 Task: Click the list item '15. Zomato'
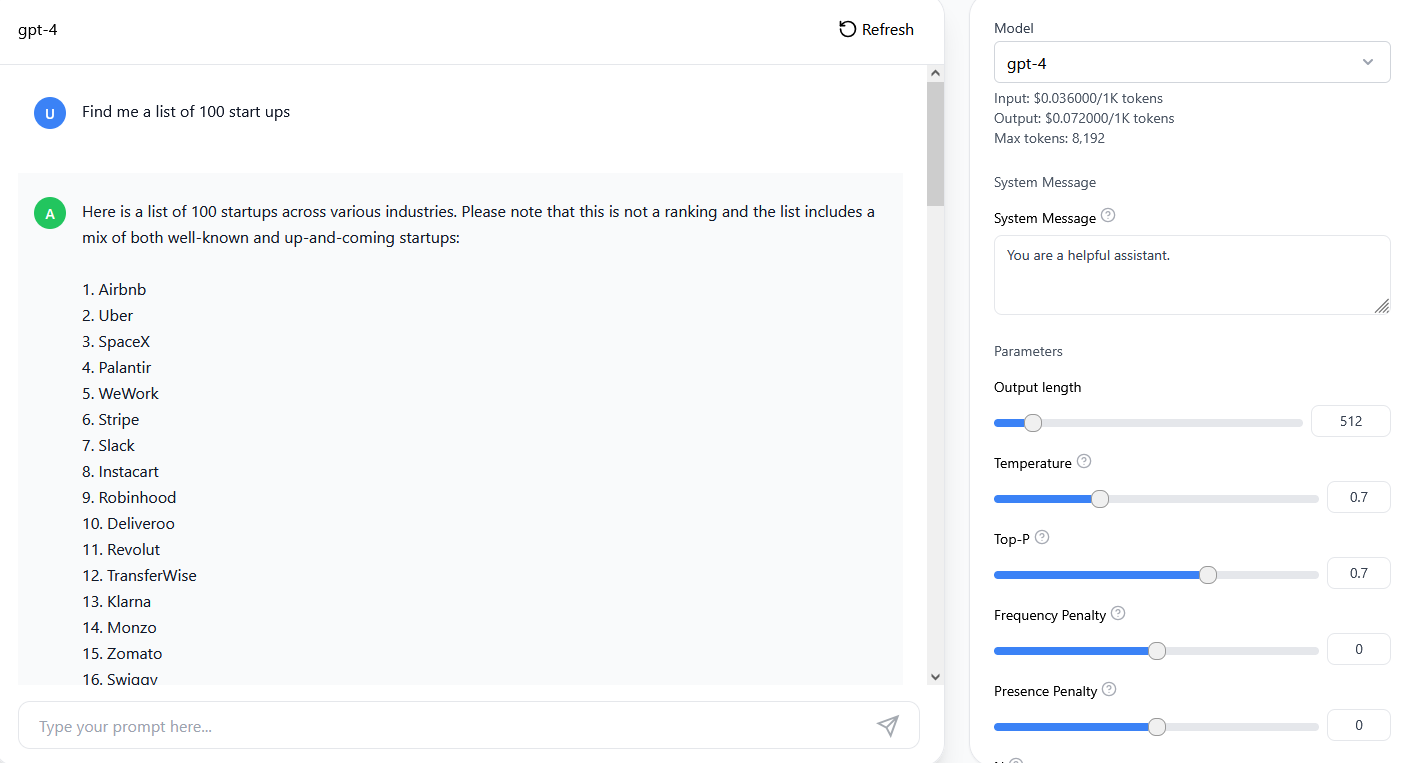coord(122,654)
